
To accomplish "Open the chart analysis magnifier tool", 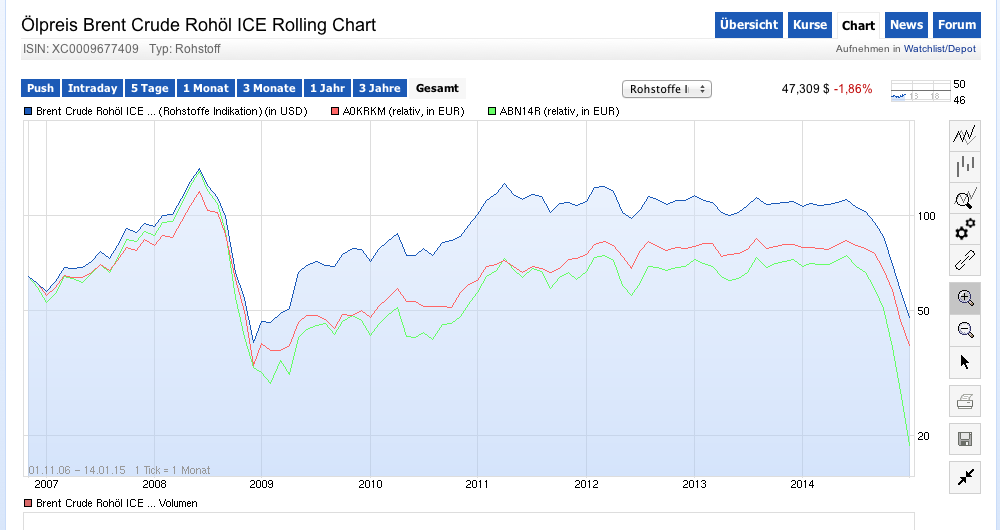I will click(964, 199).
